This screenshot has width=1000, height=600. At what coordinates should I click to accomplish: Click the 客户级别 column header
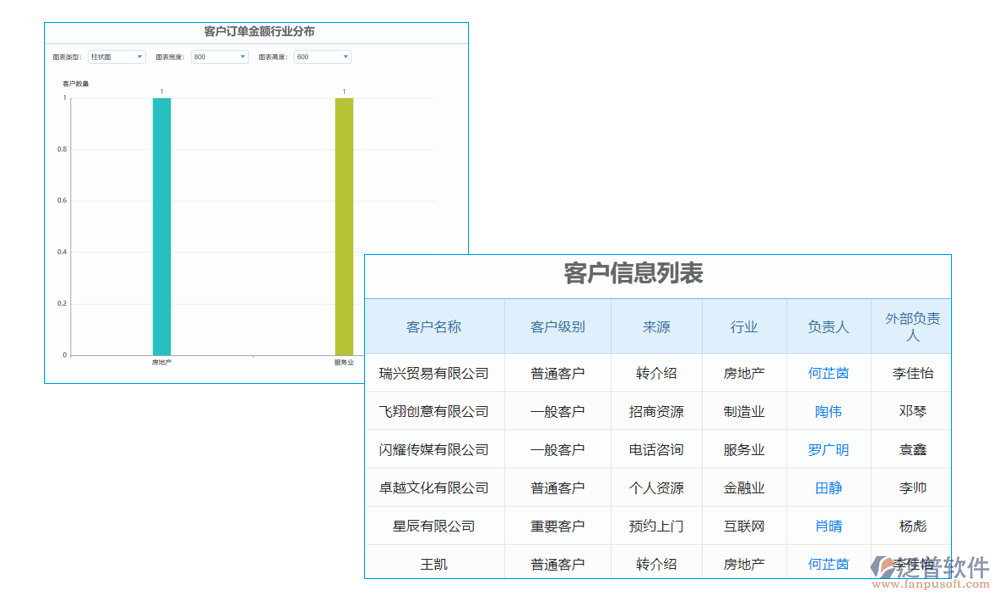pos(557,326)
